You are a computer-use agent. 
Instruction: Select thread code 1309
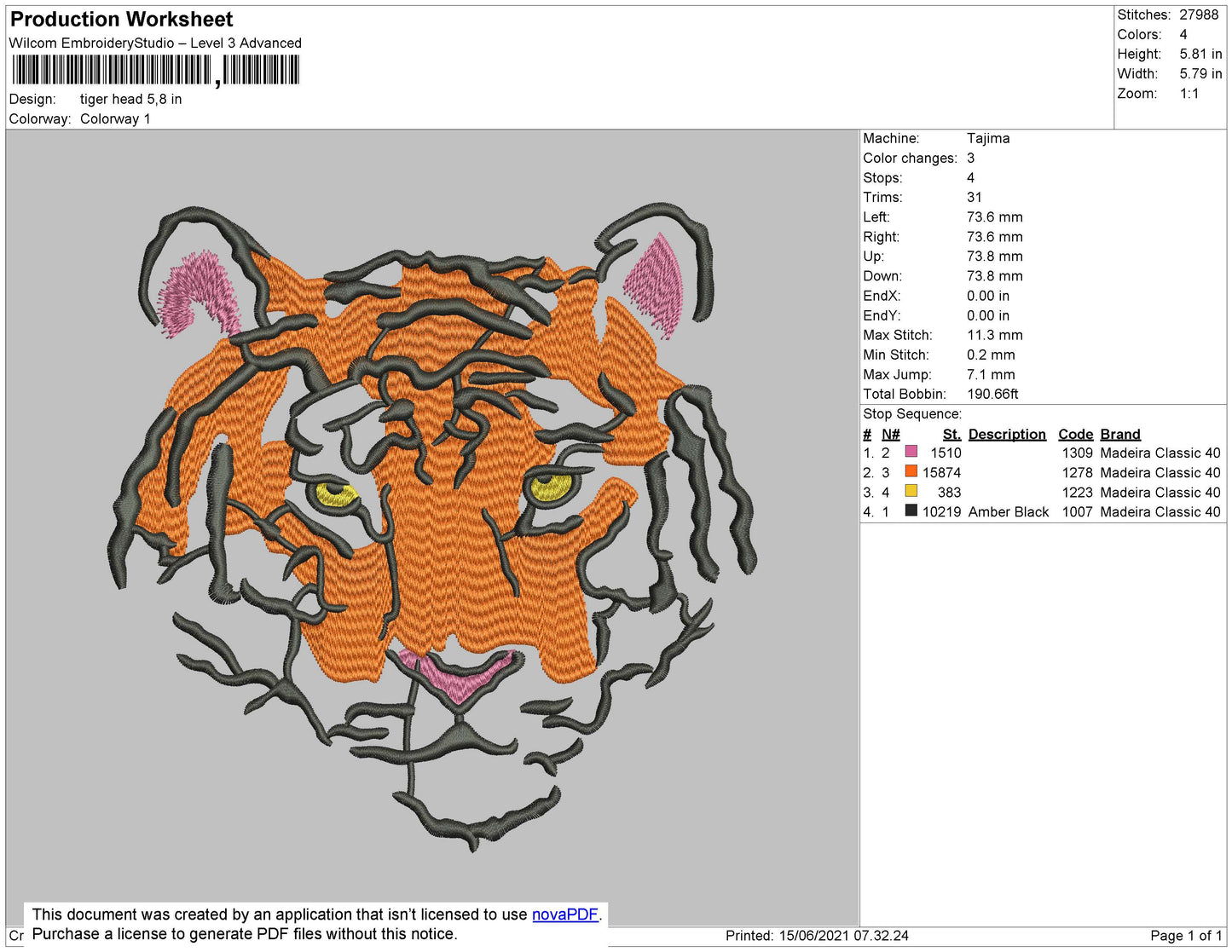pos(1077,453)
